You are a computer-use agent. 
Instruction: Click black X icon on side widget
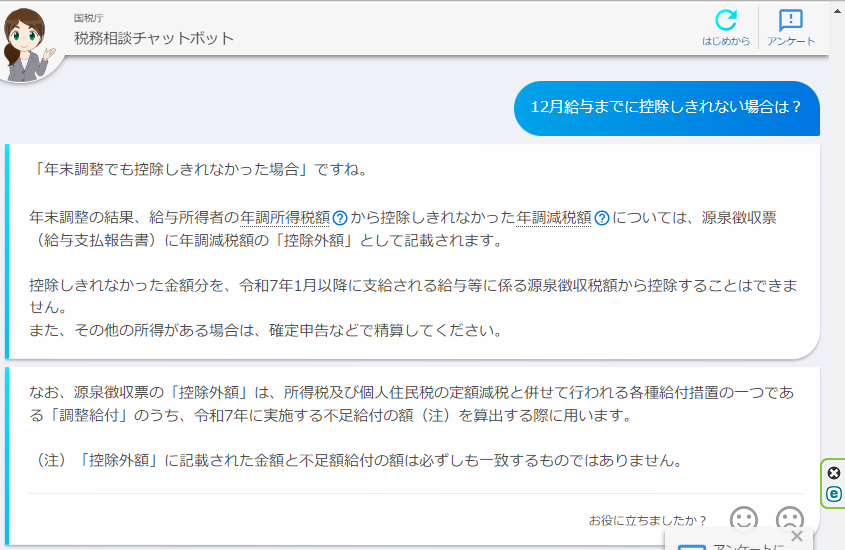(x=834, y=473)
